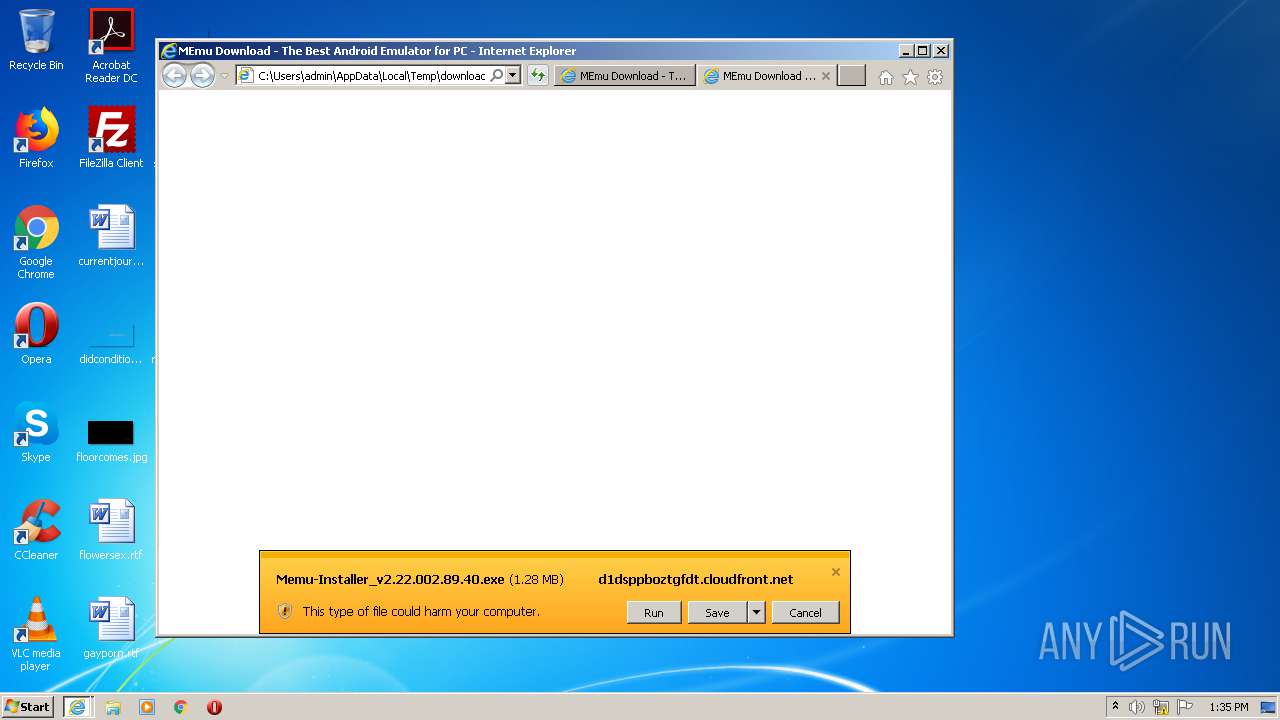The height and width of the screenshot is (720, 1280).
Task: Select flowersex.rtf desktop document
Action: pyautogui.click(x=111, y=530)
